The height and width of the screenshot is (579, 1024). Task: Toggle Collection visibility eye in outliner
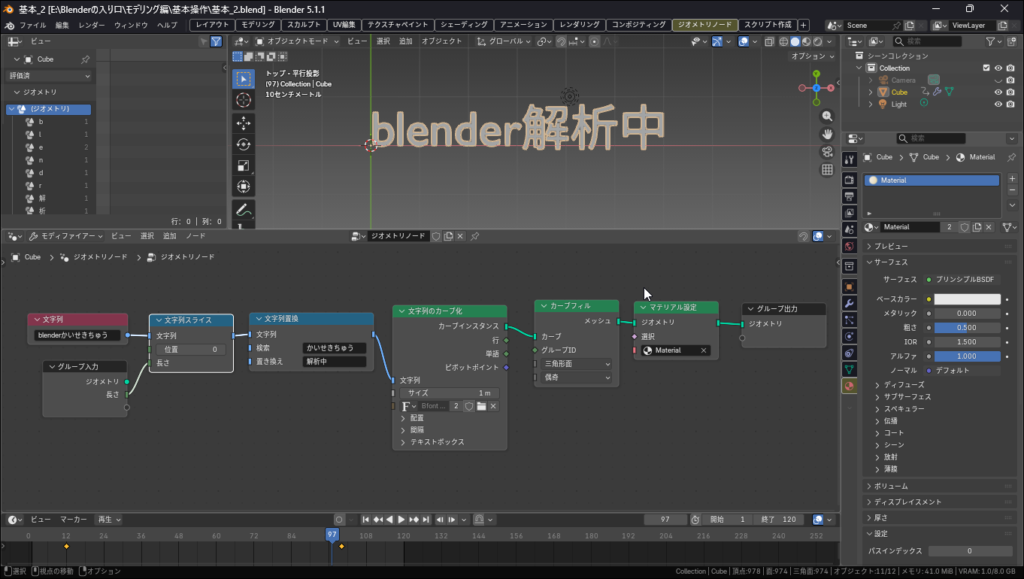point(998,68)
